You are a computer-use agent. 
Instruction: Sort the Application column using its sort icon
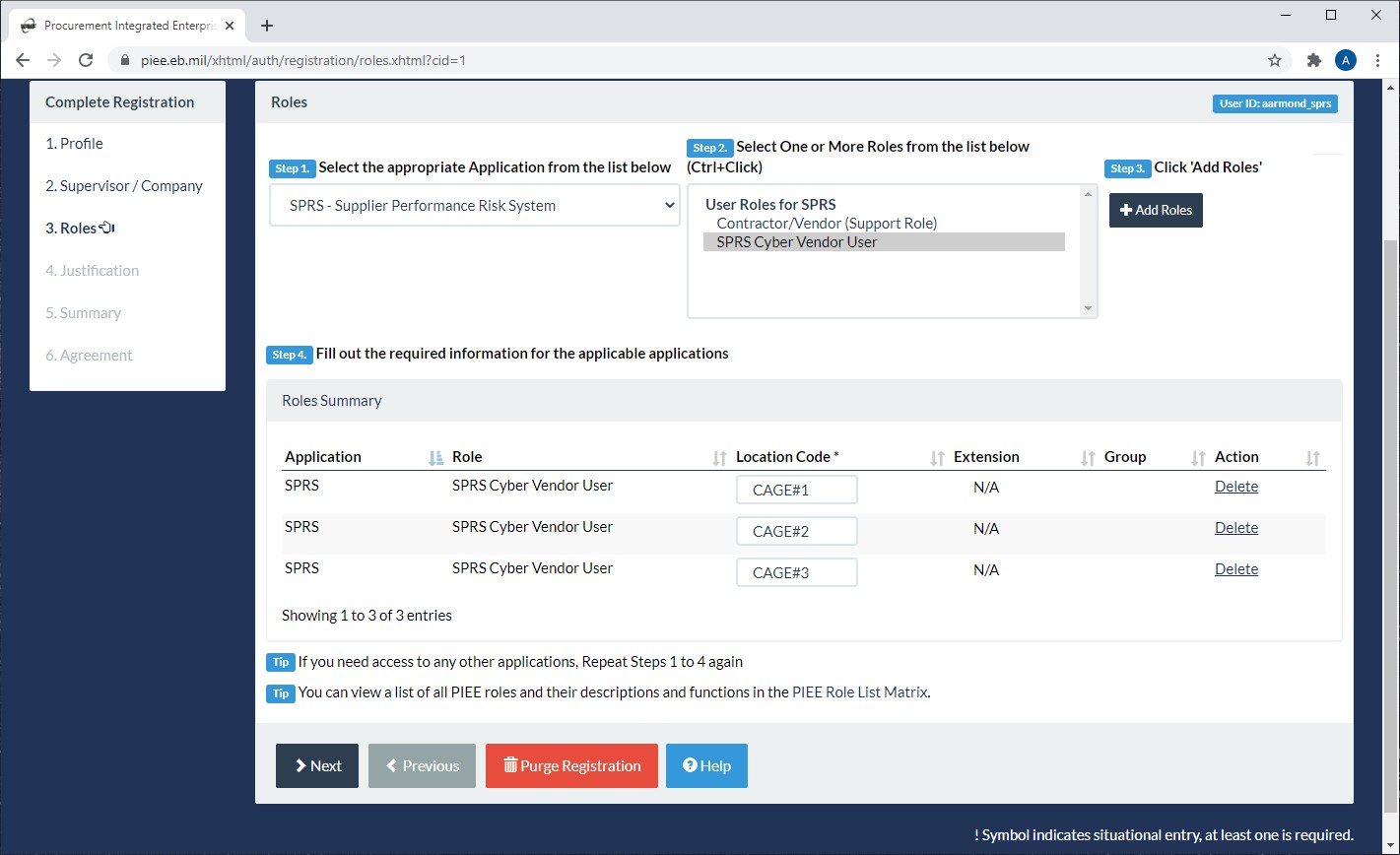pyautogui.click(x=435, y=457)
